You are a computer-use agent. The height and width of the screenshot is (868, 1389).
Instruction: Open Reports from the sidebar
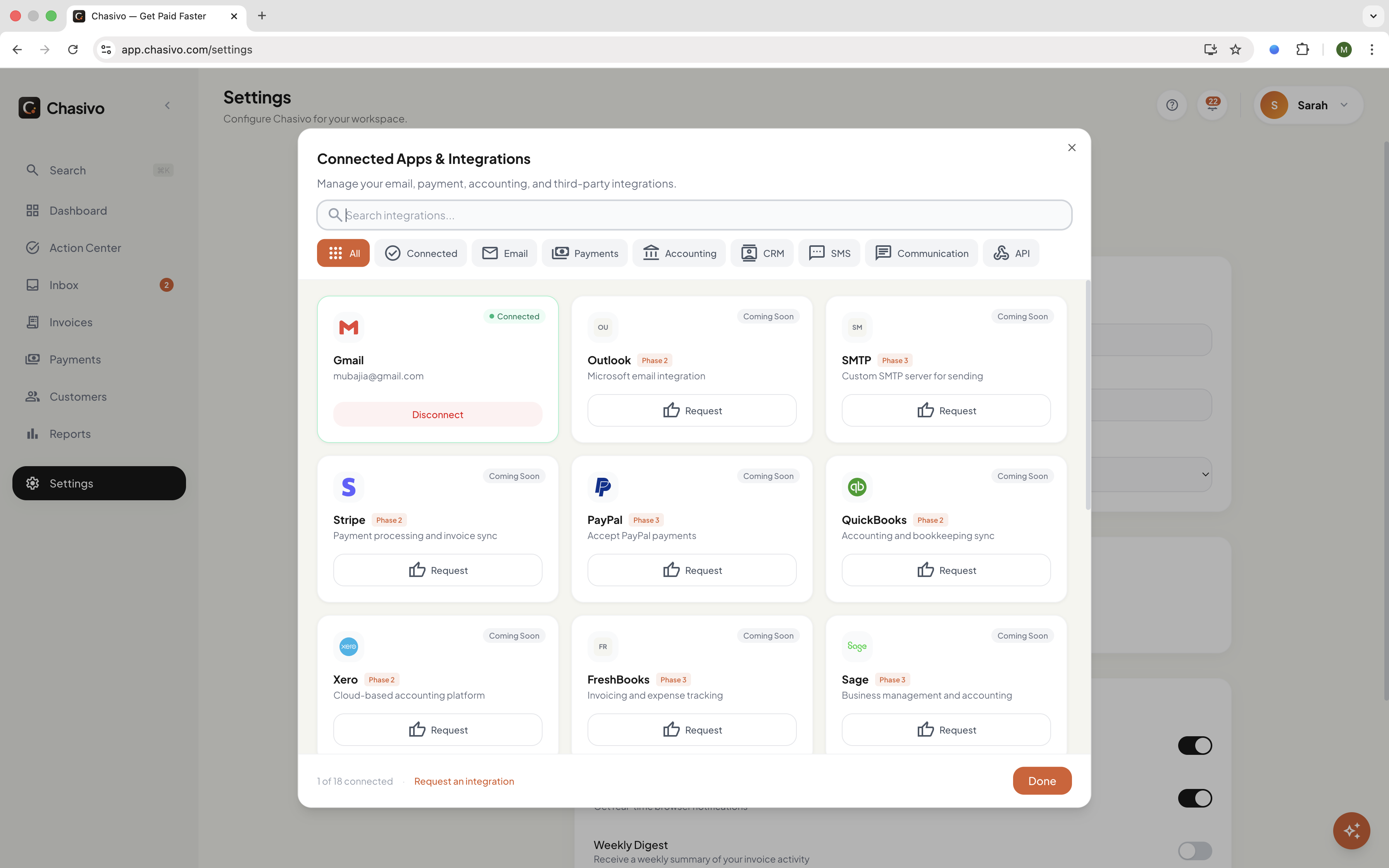[99, 434]
